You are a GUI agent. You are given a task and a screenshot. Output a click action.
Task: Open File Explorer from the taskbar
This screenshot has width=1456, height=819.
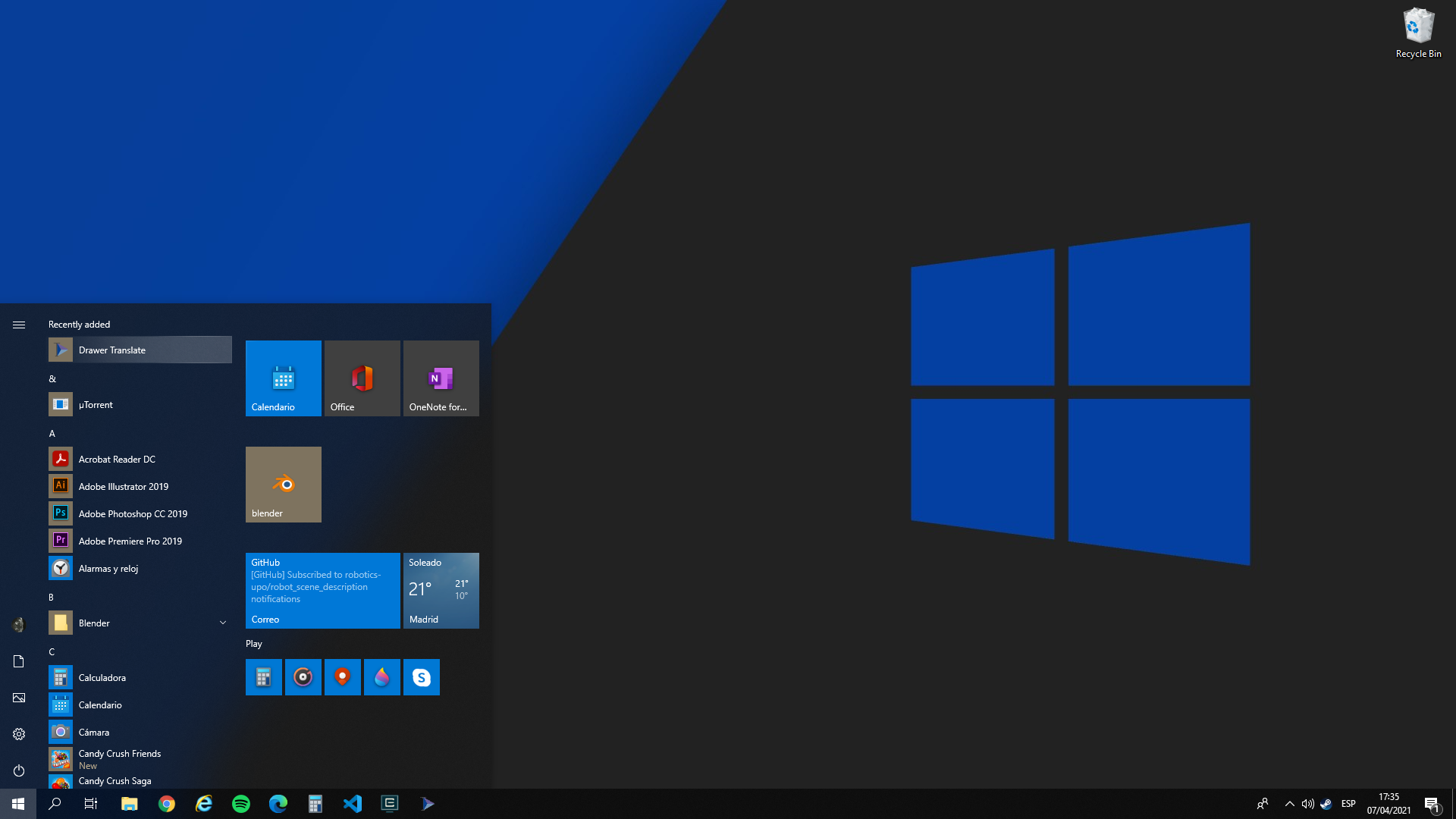pos(130,804)
